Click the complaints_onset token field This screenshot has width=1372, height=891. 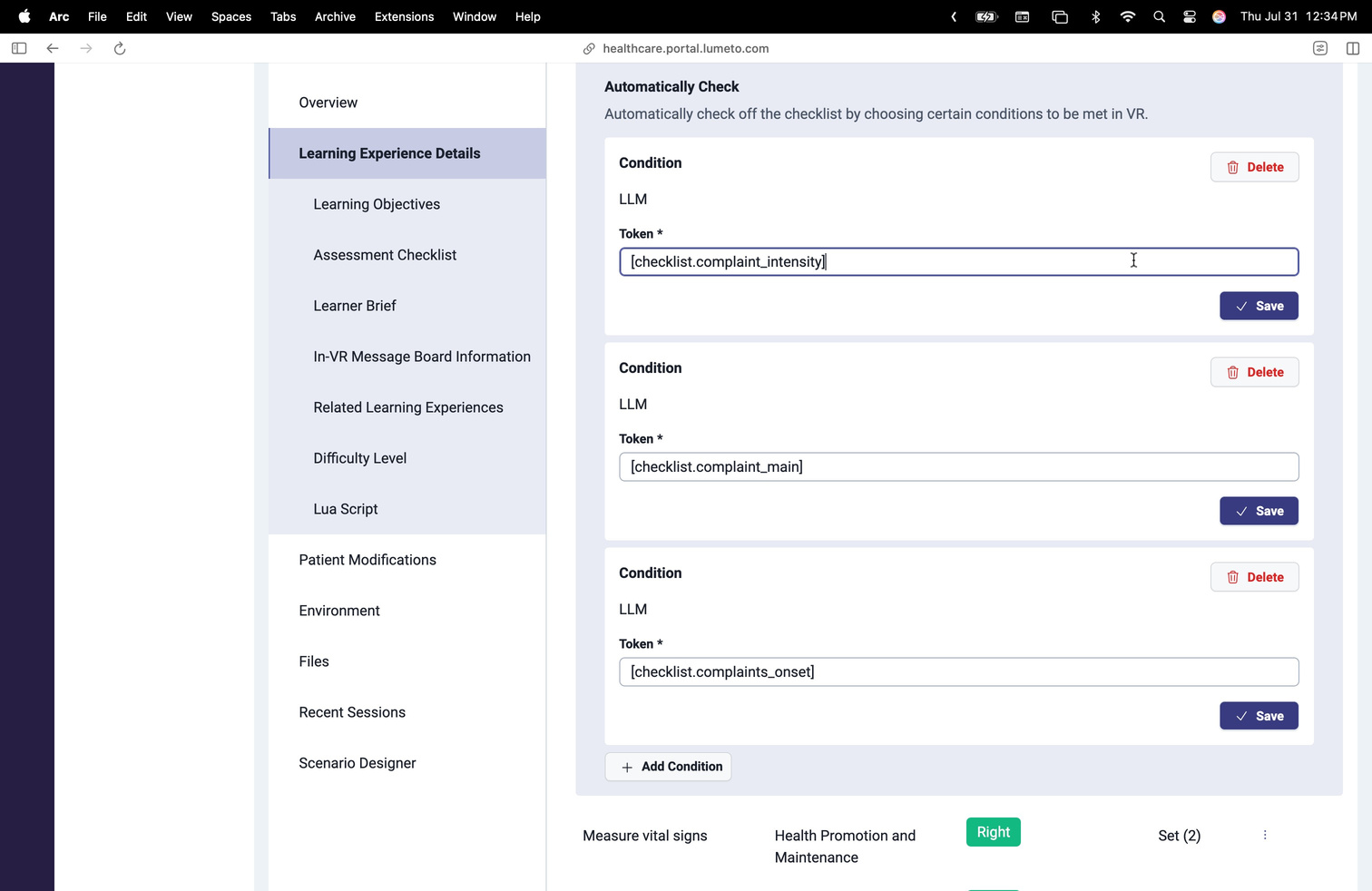(958, 671)
